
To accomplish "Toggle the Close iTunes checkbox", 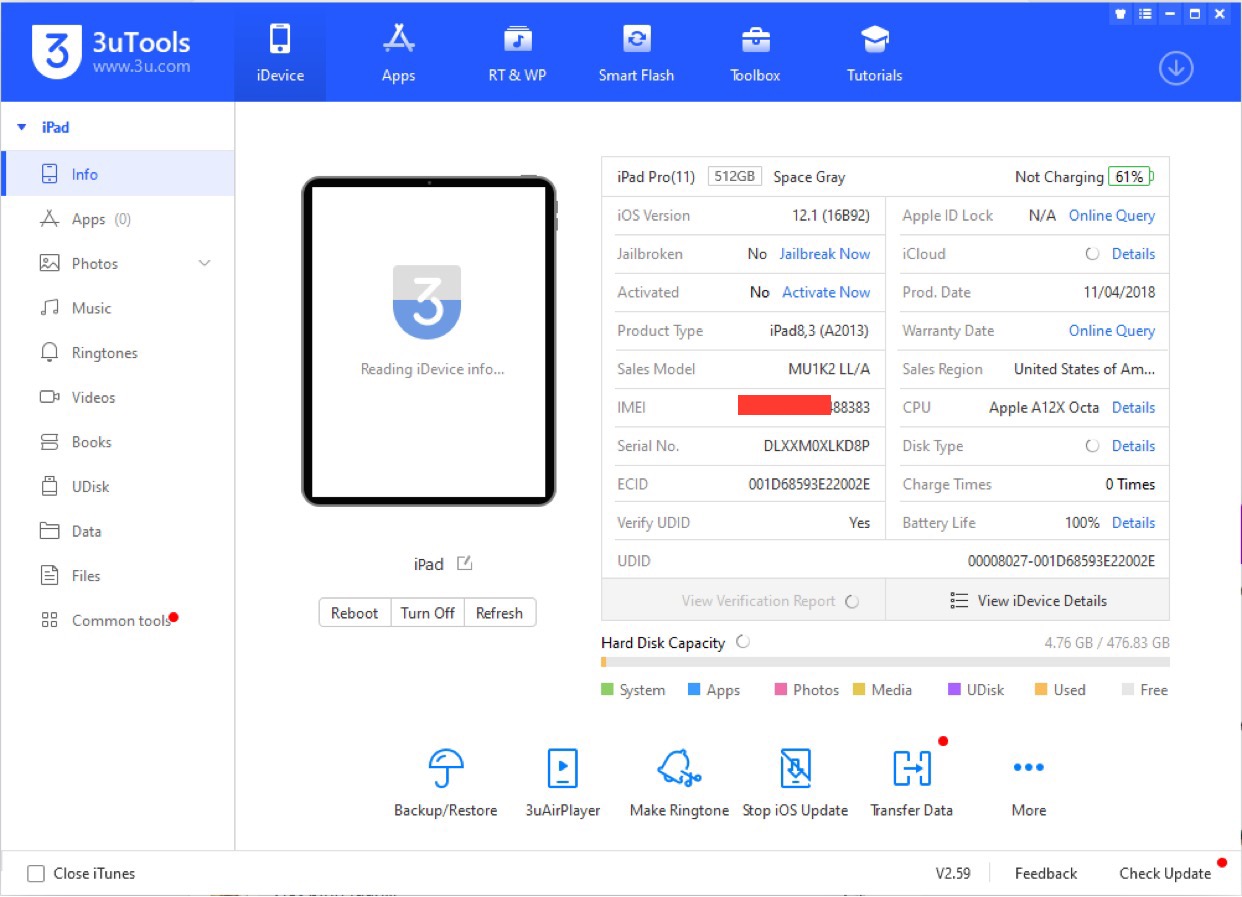I will (x=36, y=874).
